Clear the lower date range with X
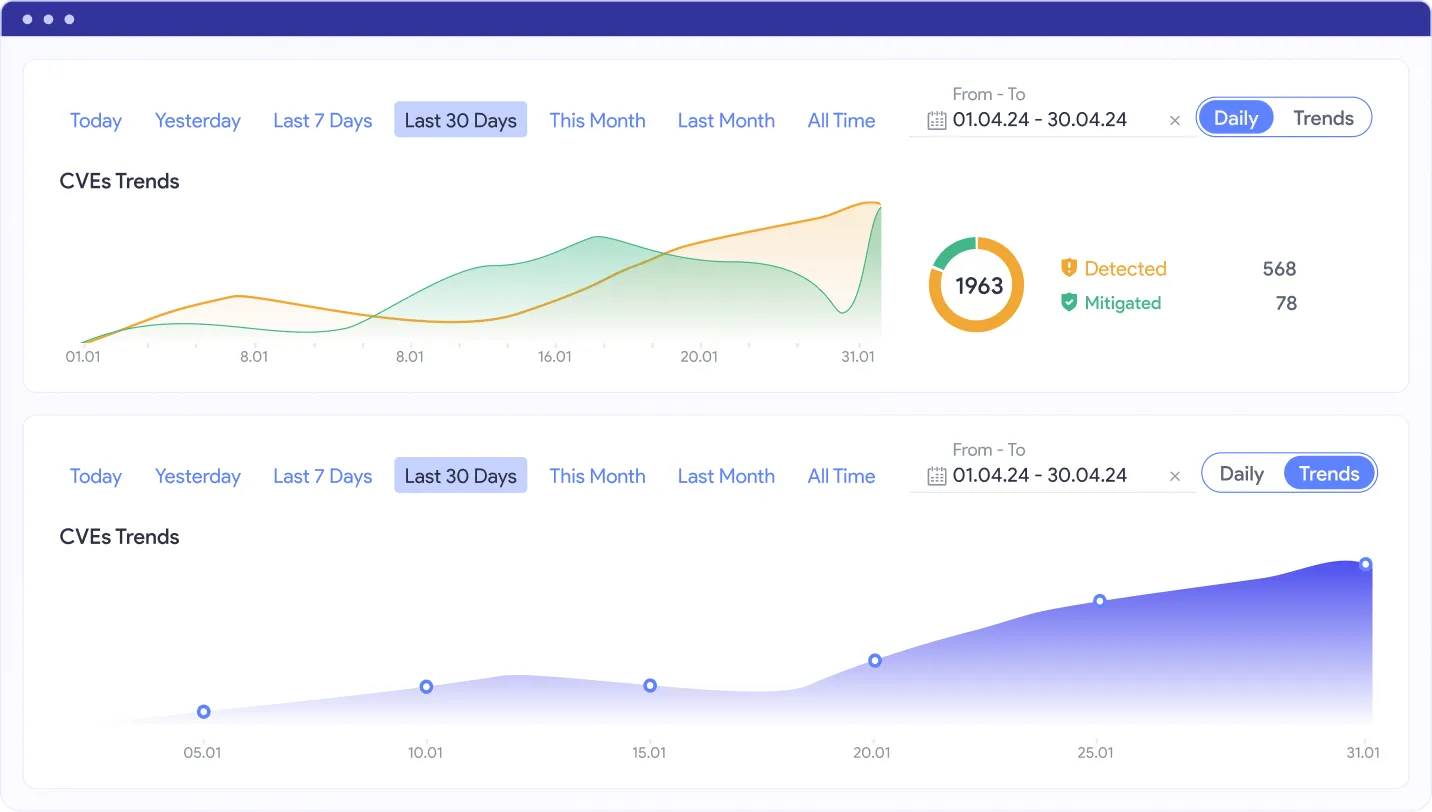 tap(1175, 477)
